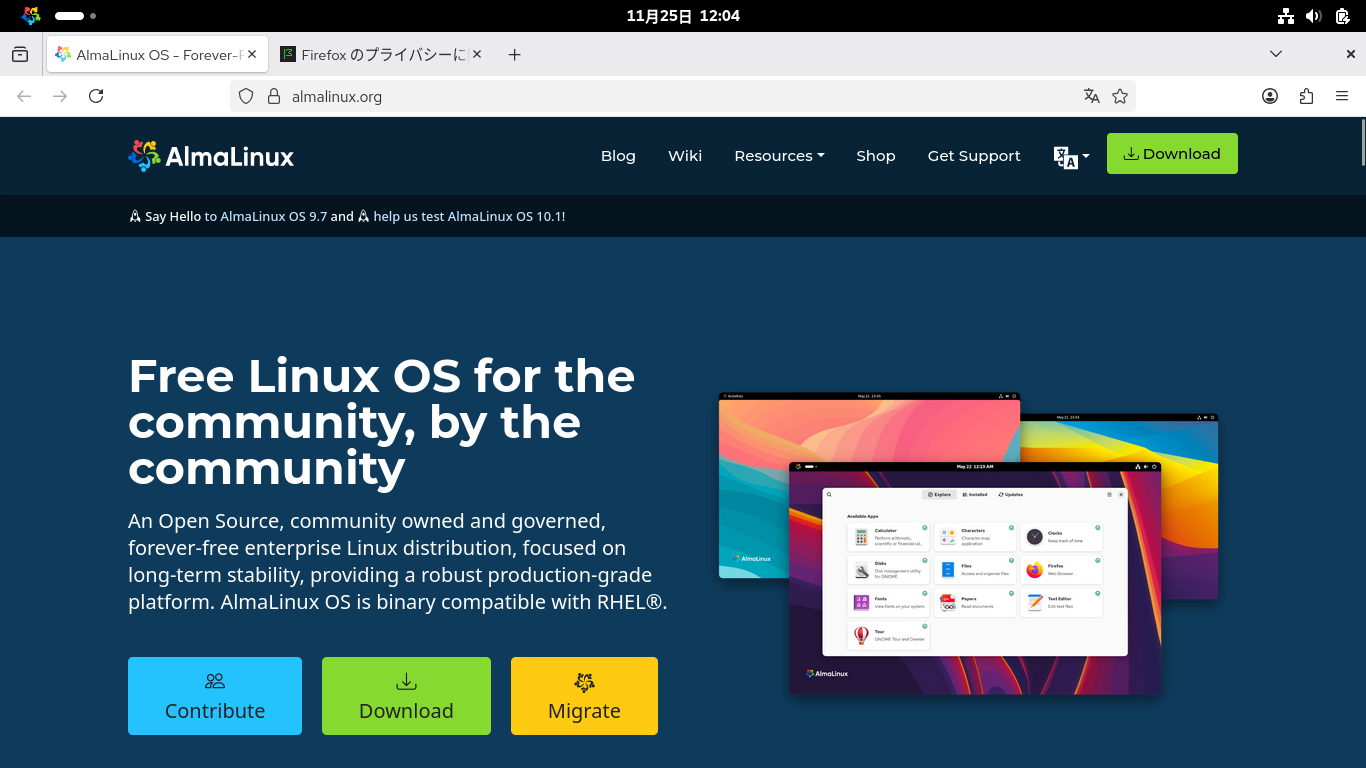The height and width of the screenshot is (768, 1366).
Task: Expand the list all tabs chevron
Action: [x=1276, y=54]
